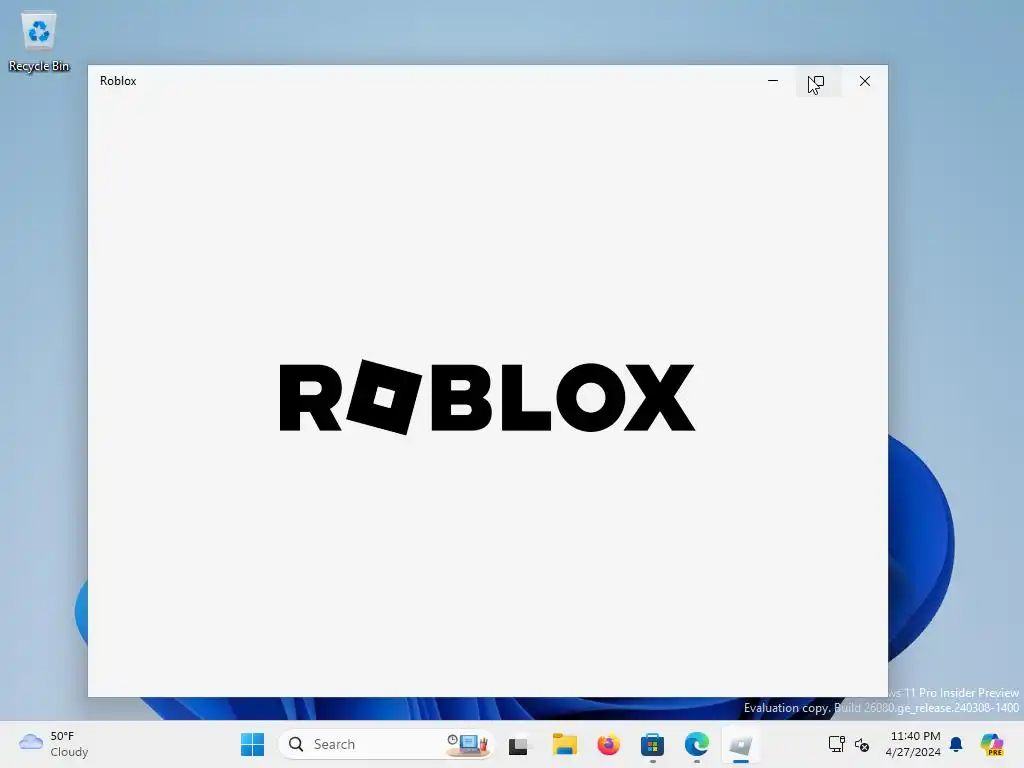Open Microsoft Store from the taskbar

click(652, 744)
